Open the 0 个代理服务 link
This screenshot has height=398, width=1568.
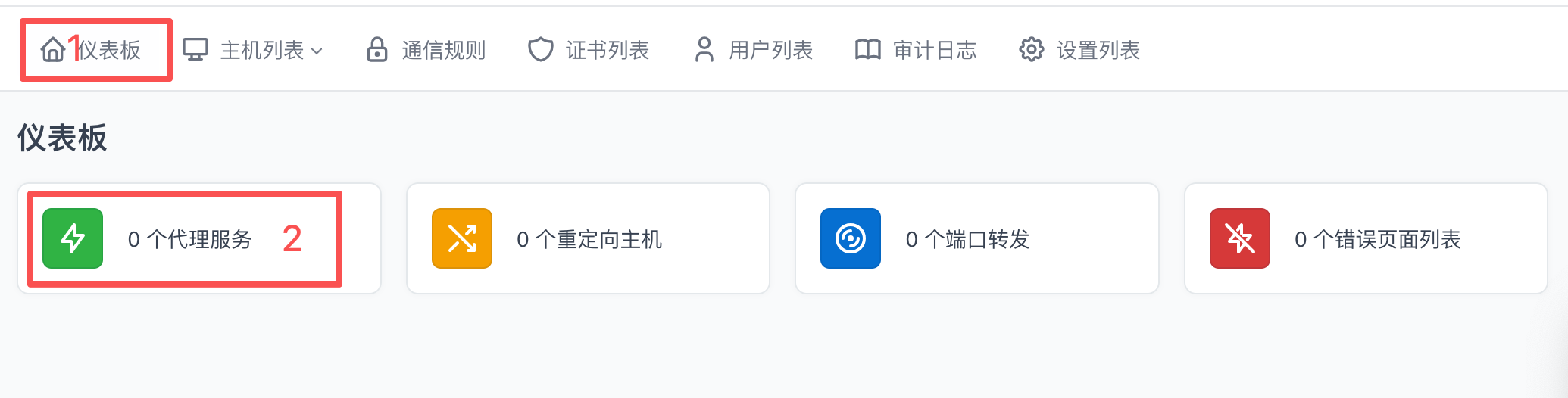pos(189,239)
